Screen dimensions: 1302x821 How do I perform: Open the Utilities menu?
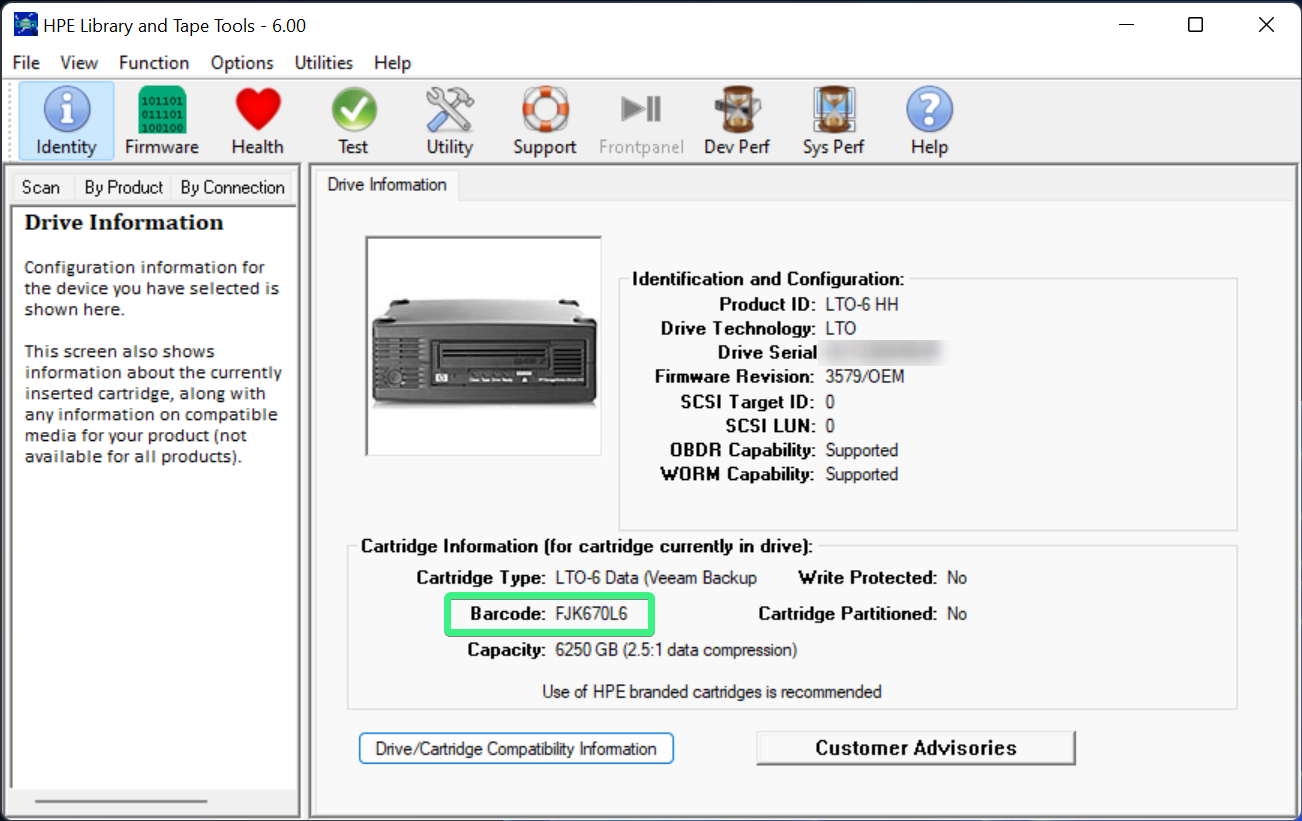324,62
